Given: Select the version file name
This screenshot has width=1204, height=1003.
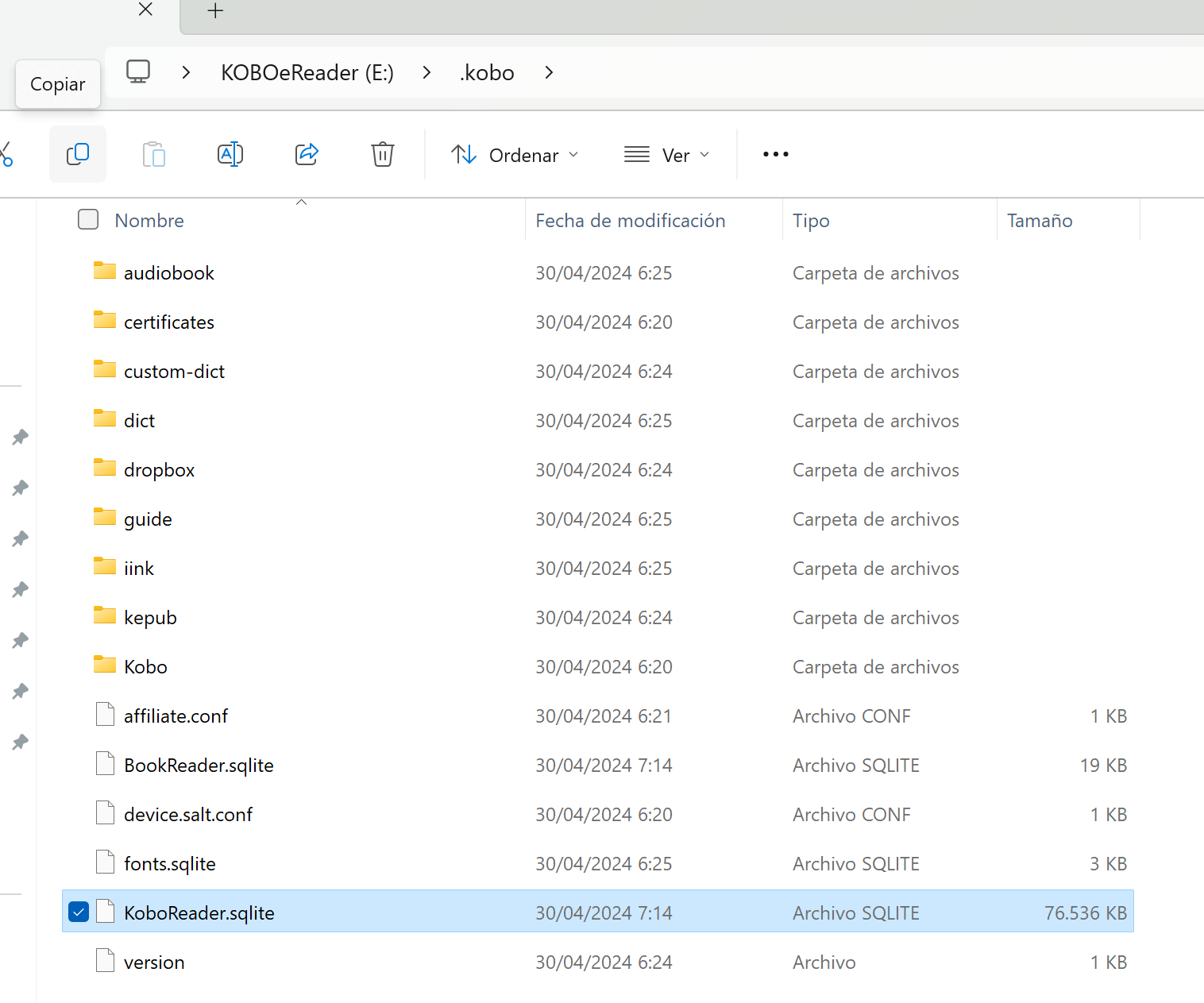Looking at the screenshot, I should (155, 962).
